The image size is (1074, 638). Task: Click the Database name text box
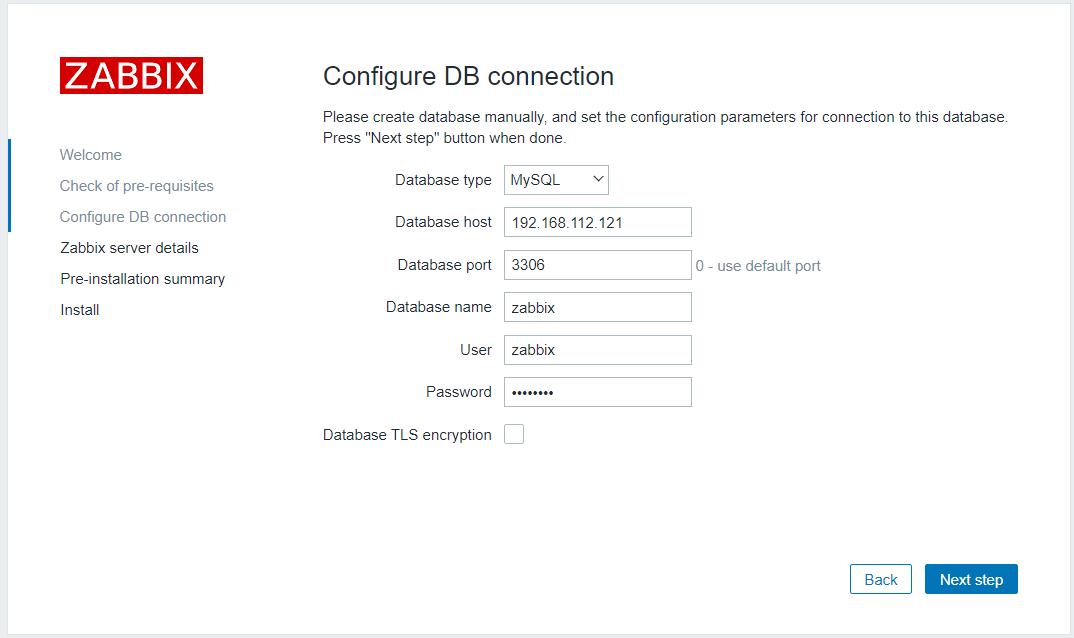pyautogui.click(x=597, y=307)
